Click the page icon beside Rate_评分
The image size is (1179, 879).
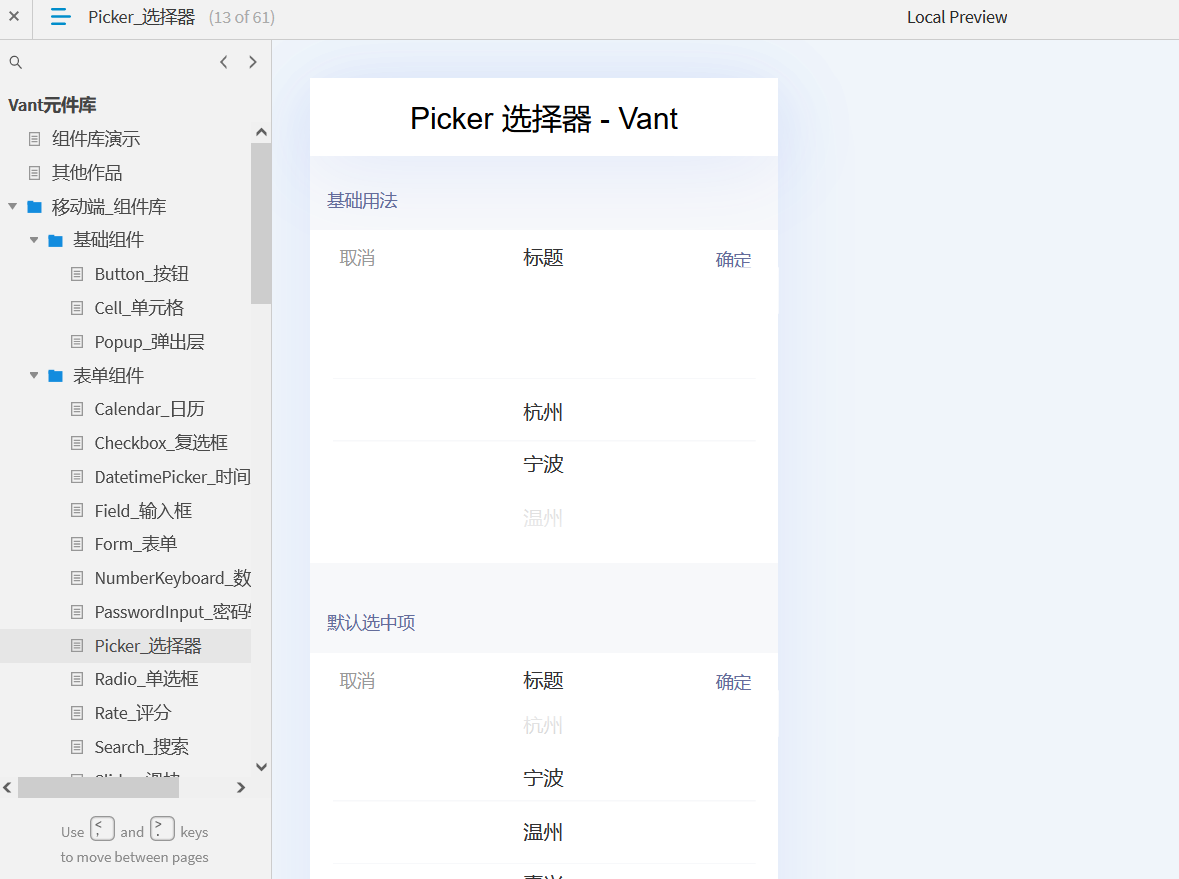[x=77, y=714]
